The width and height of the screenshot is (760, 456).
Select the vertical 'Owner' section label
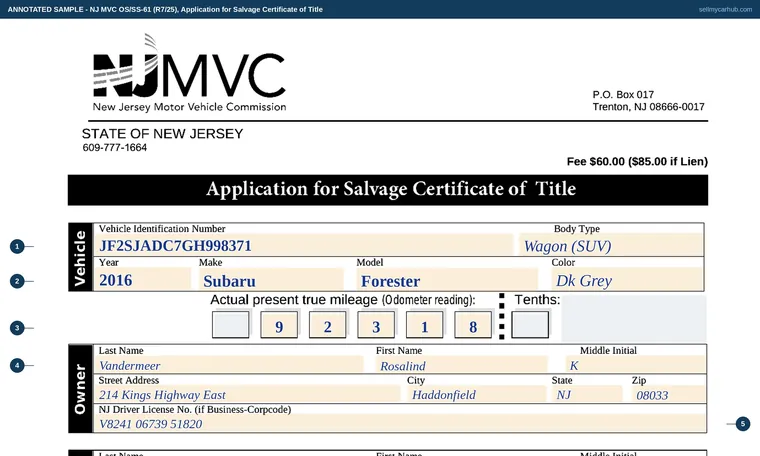(x=80, y=389)
